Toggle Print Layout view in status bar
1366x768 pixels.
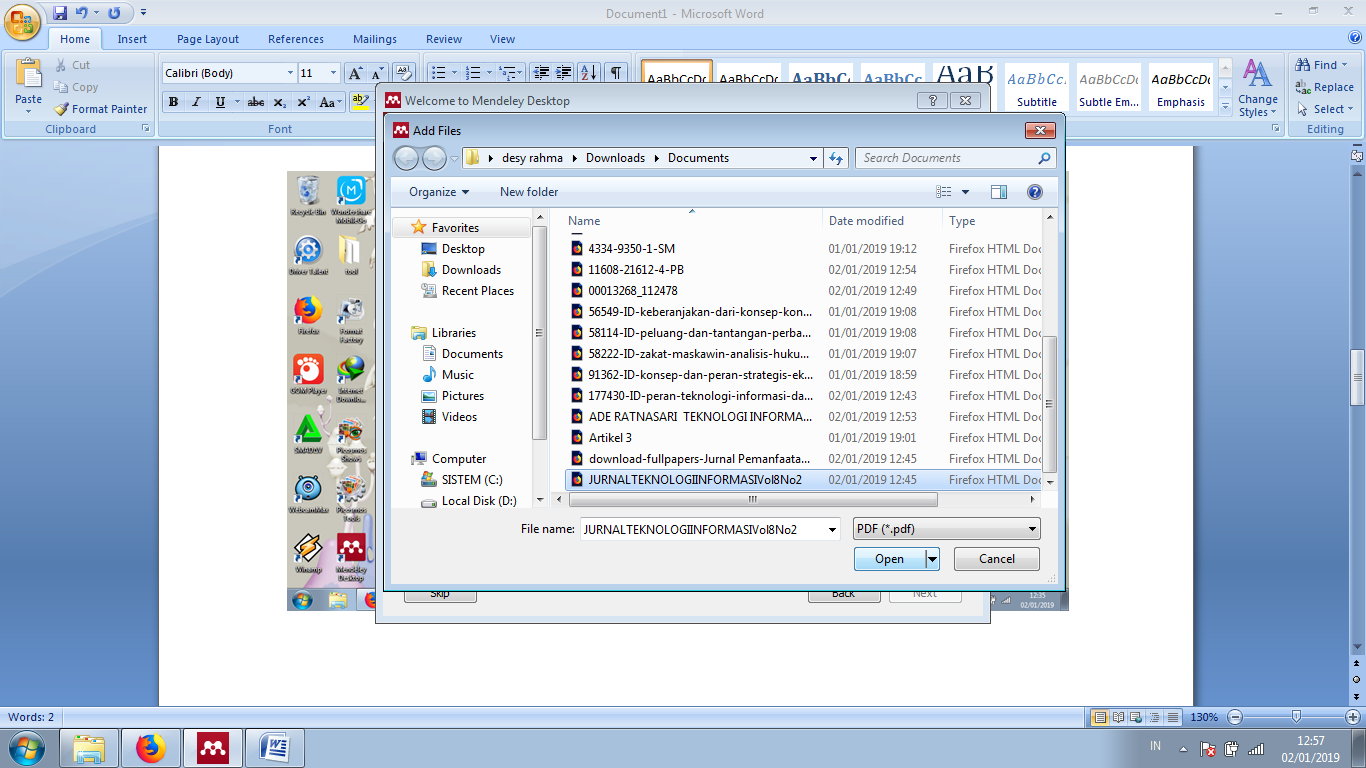(x=1100, y=717)
